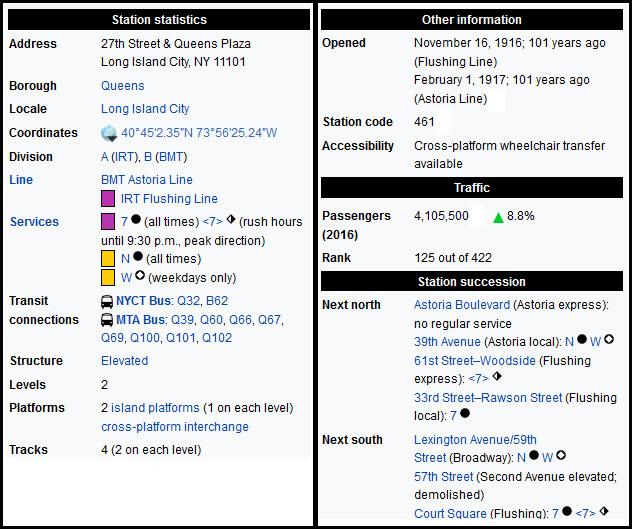Click the island platforms link
This screenshot has height=529, width=632.
click(x=155, y=408)
